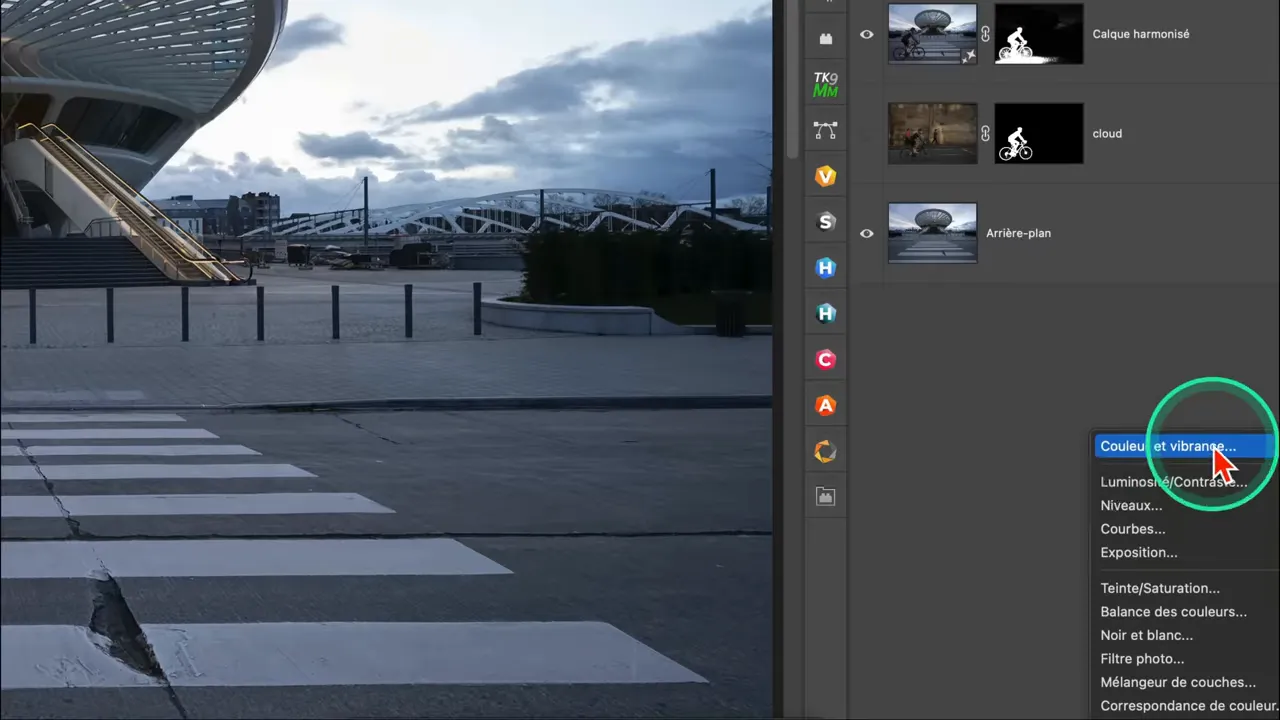Click the orange V hexagon plugin icon
The width and height of the screenshot is (1280, 720).
(825, 176)
